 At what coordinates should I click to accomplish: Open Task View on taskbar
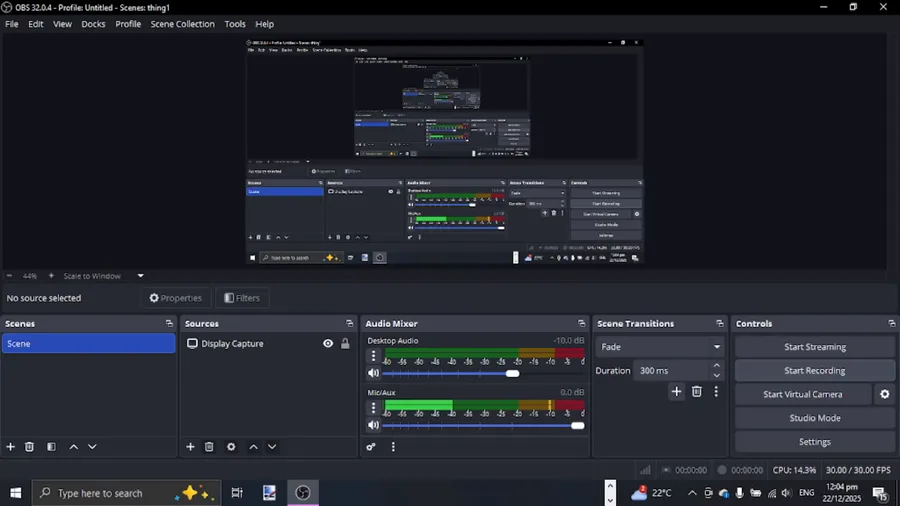[236, 493]
